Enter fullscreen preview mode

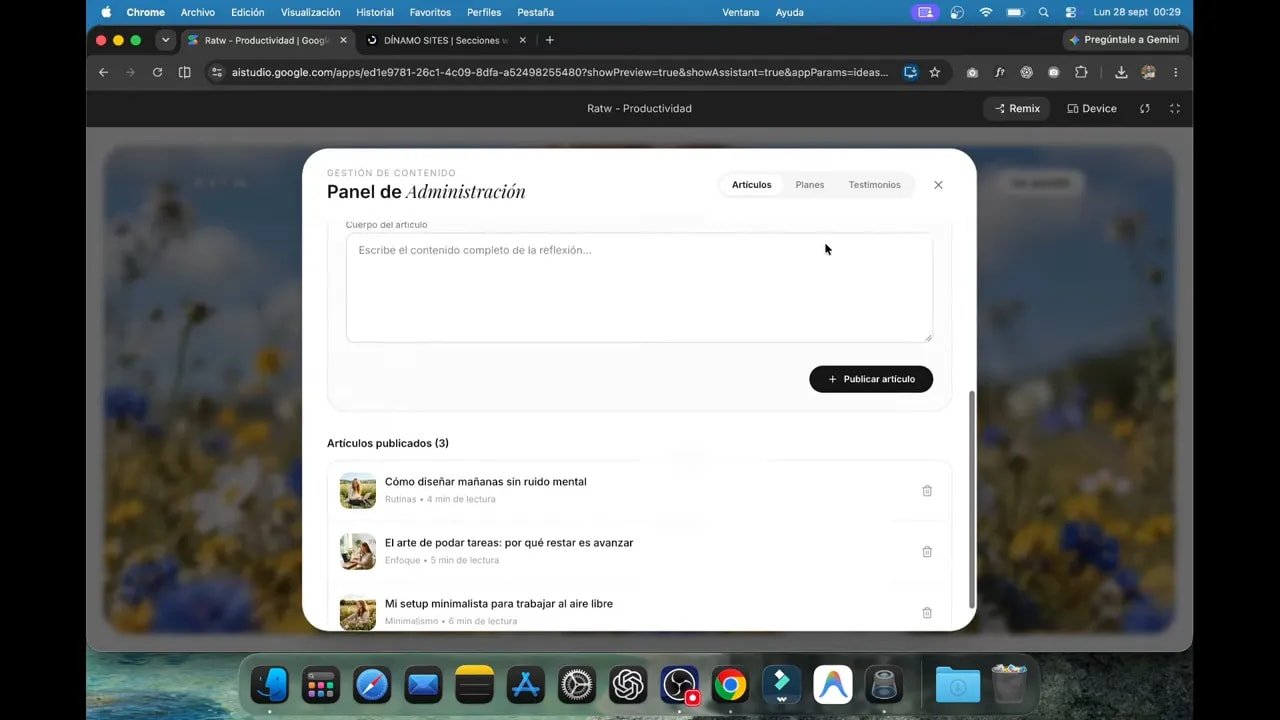click(1175, 108)
